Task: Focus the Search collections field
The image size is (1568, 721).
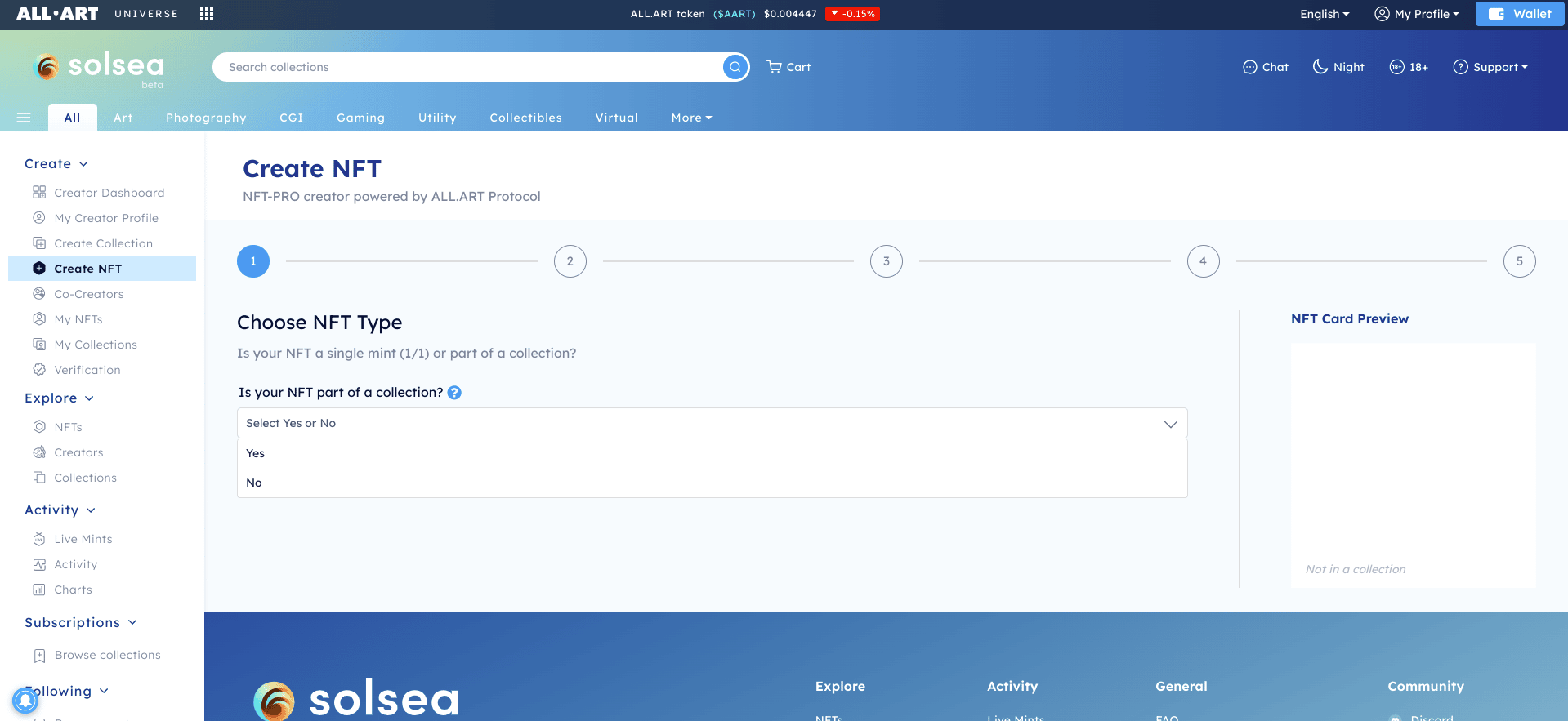Action: coord(468,67)
